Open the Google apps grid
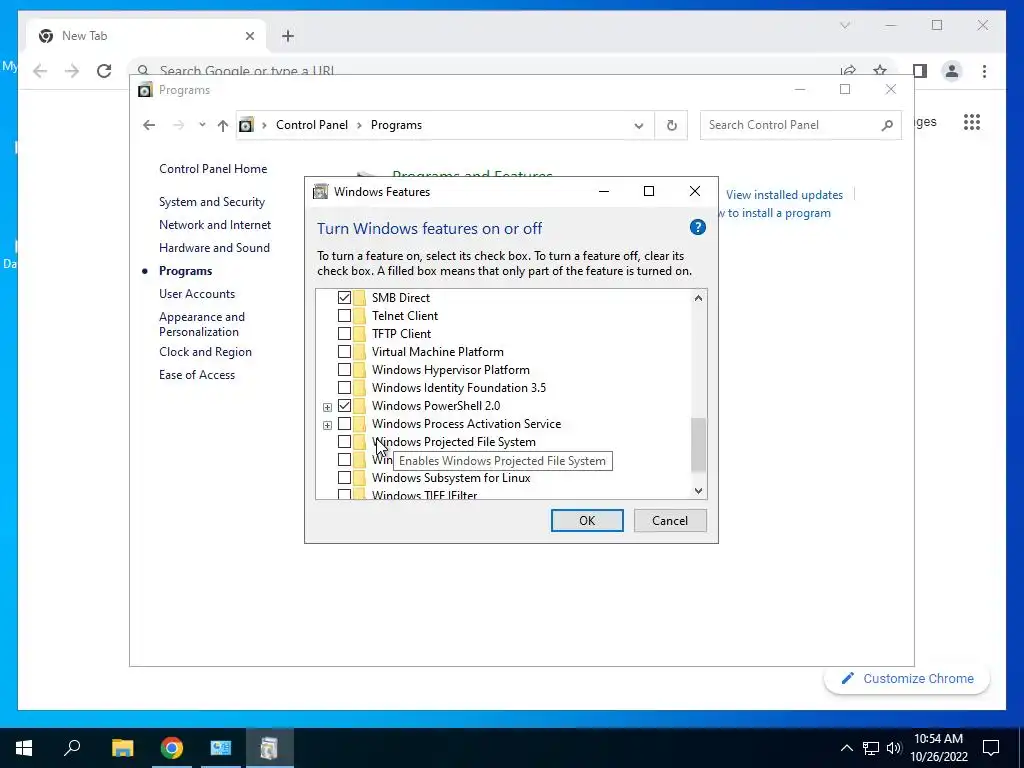The width and height of the screenshot is (1024, 768). point(972,122)
